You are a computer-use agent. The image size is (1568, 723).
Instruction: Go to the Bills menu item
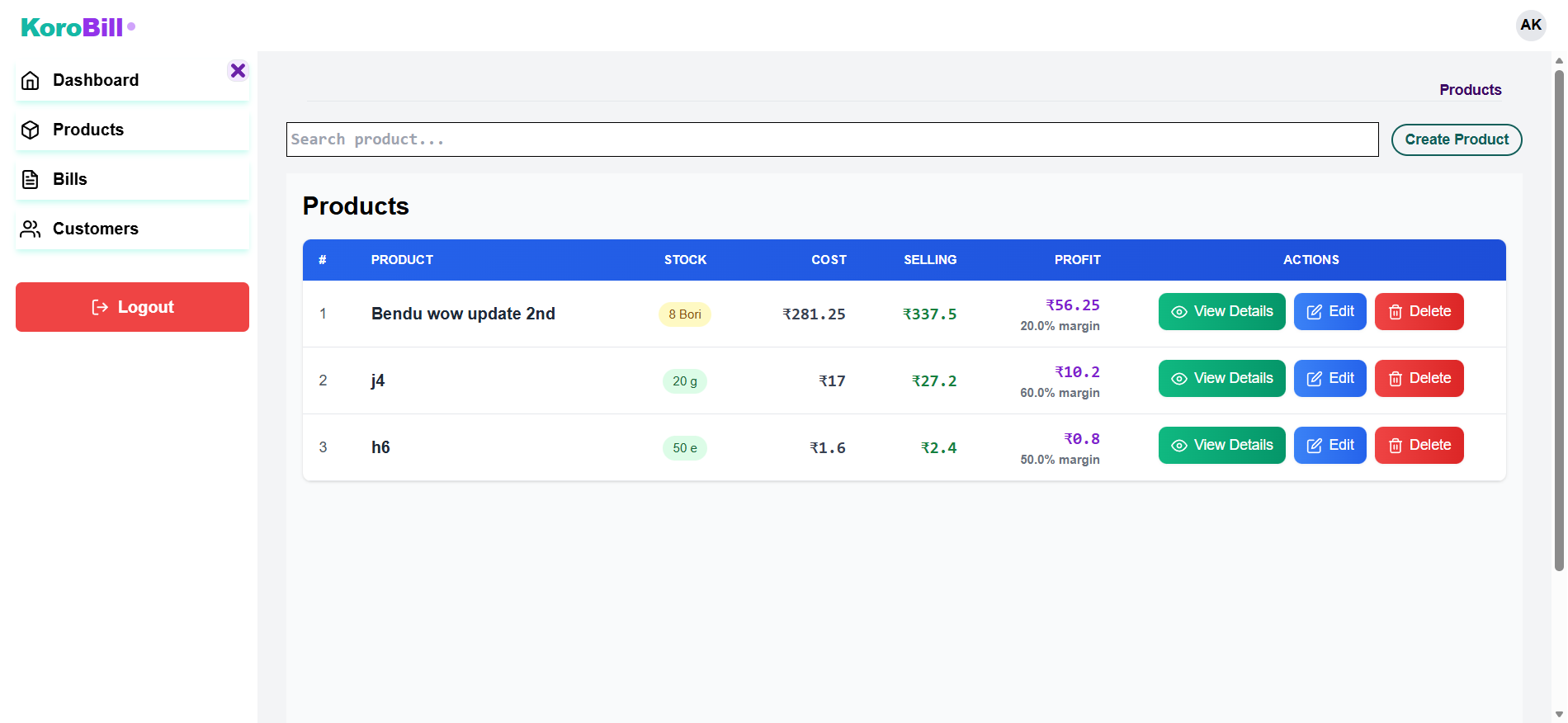70,179
